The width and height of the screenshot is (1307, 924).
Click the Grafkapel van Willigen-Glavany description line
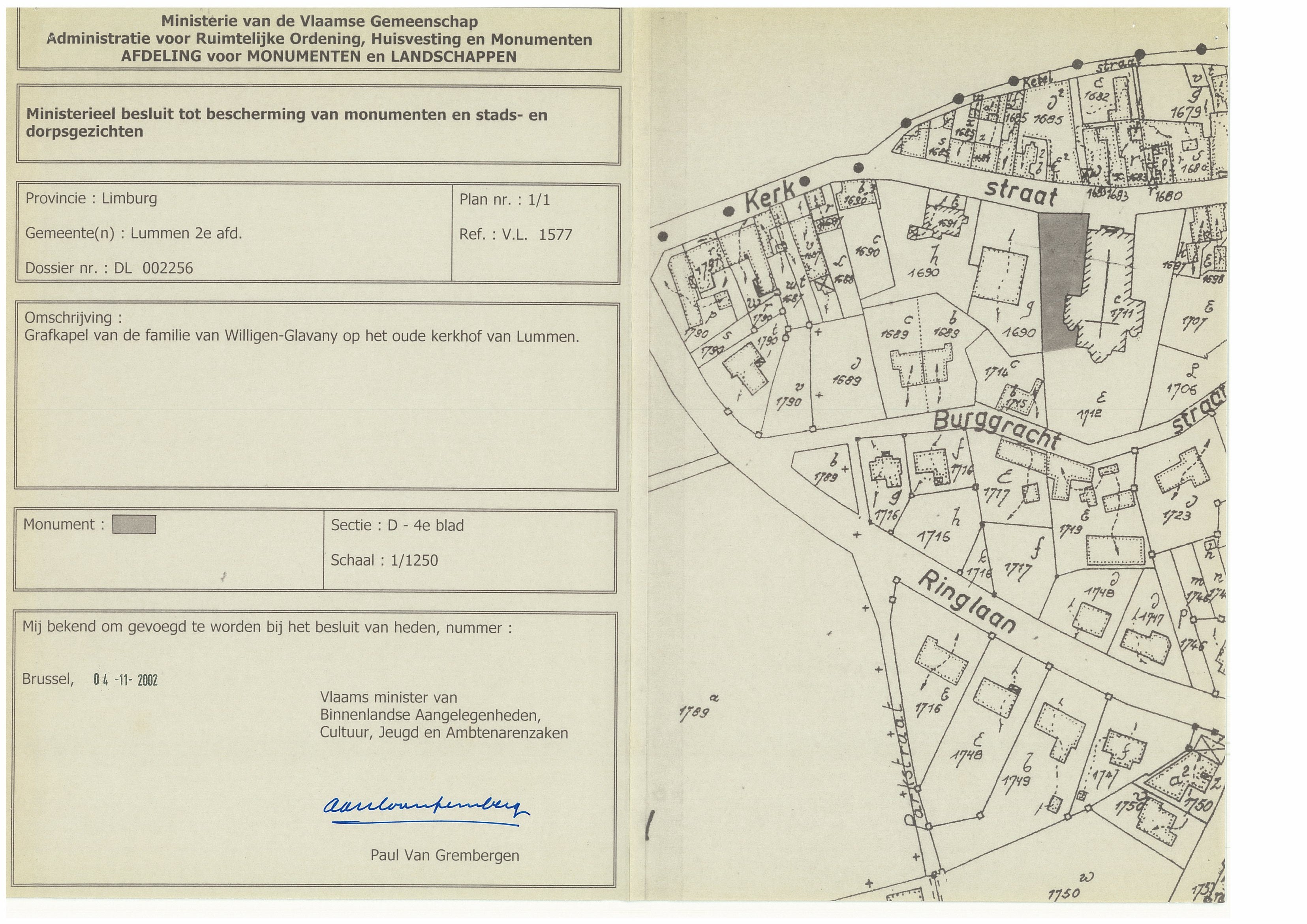tap(301, 336)
